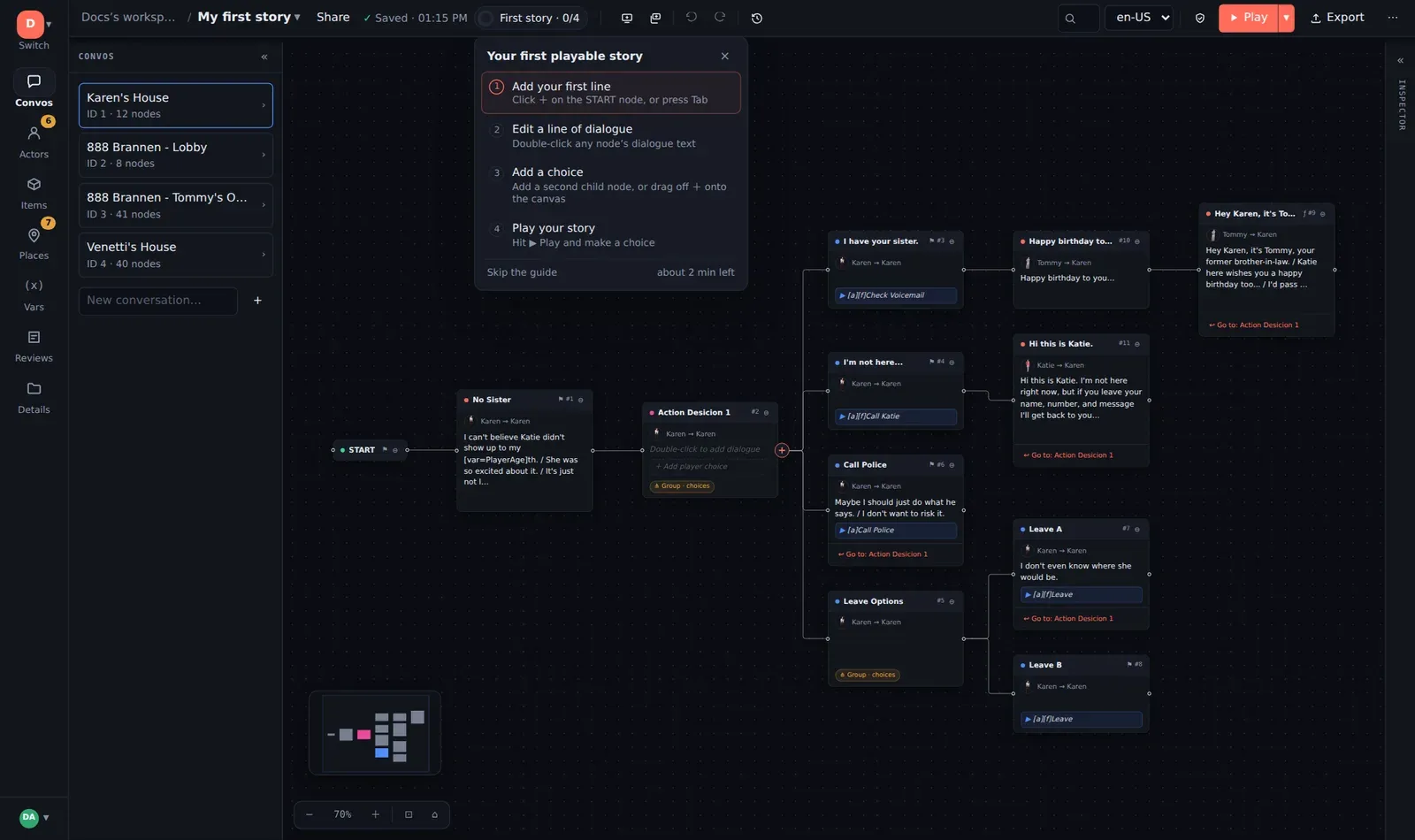Zoom in with the plus button
Image resolution: width=1415 pixels, height=840 pixels.
tap(375, 814)
